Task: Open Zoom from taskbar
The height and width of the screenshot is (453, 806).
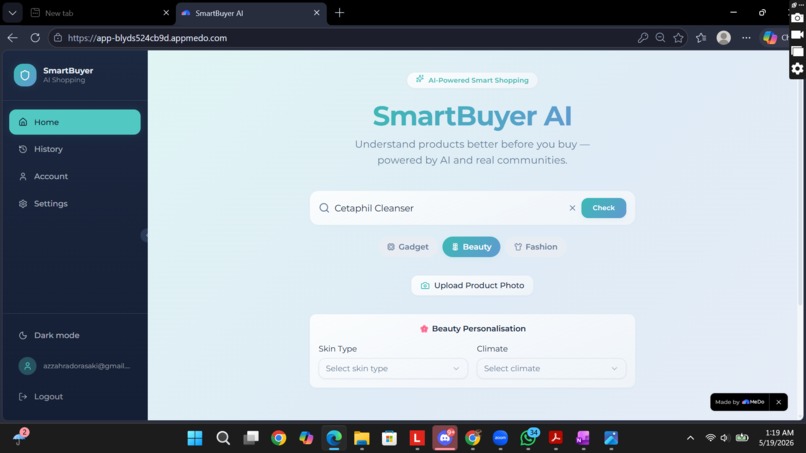Action: point(500,438)
